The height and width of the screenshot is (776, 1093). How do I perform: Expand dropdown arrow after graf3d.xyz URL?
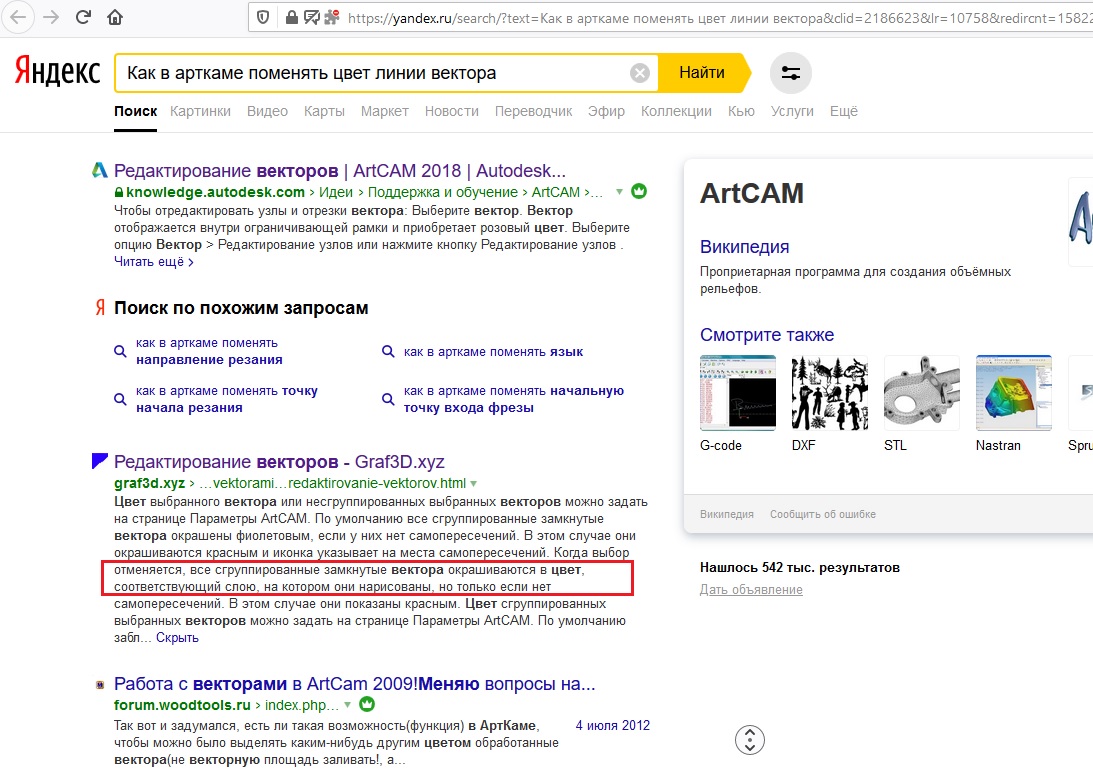coord(474,483)
